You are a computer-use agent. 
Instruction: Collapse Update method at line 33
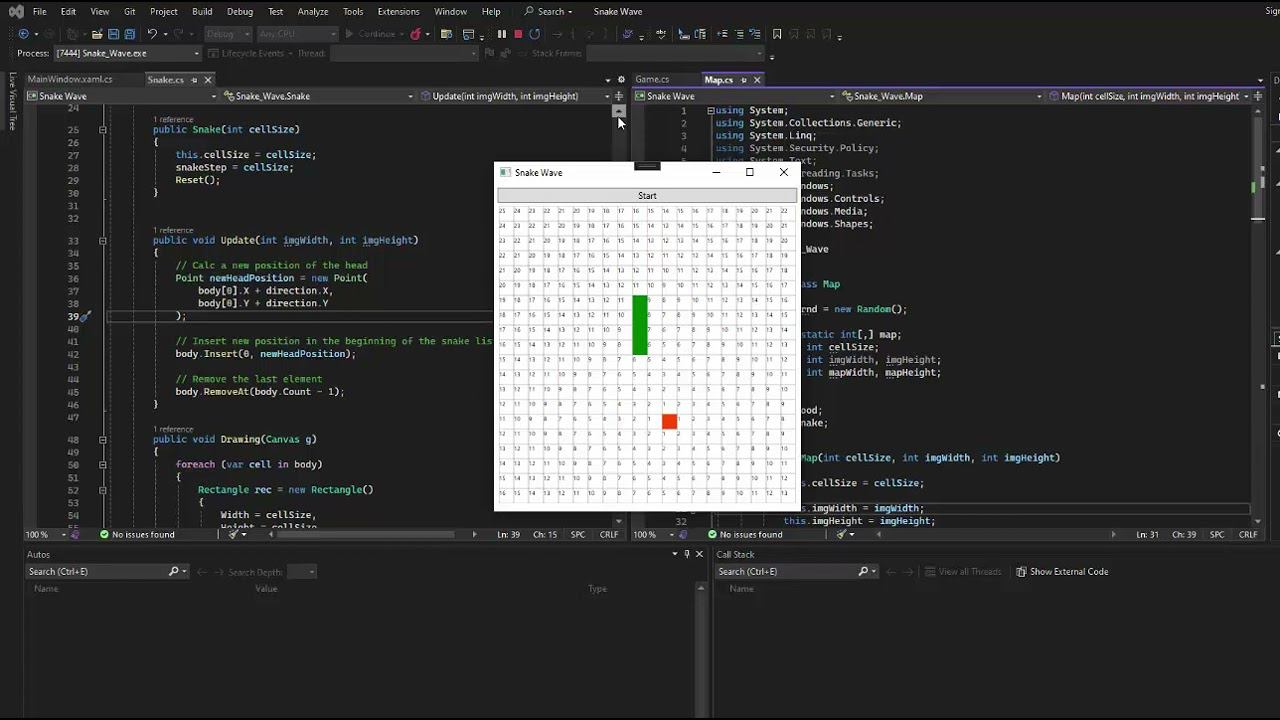102,241
